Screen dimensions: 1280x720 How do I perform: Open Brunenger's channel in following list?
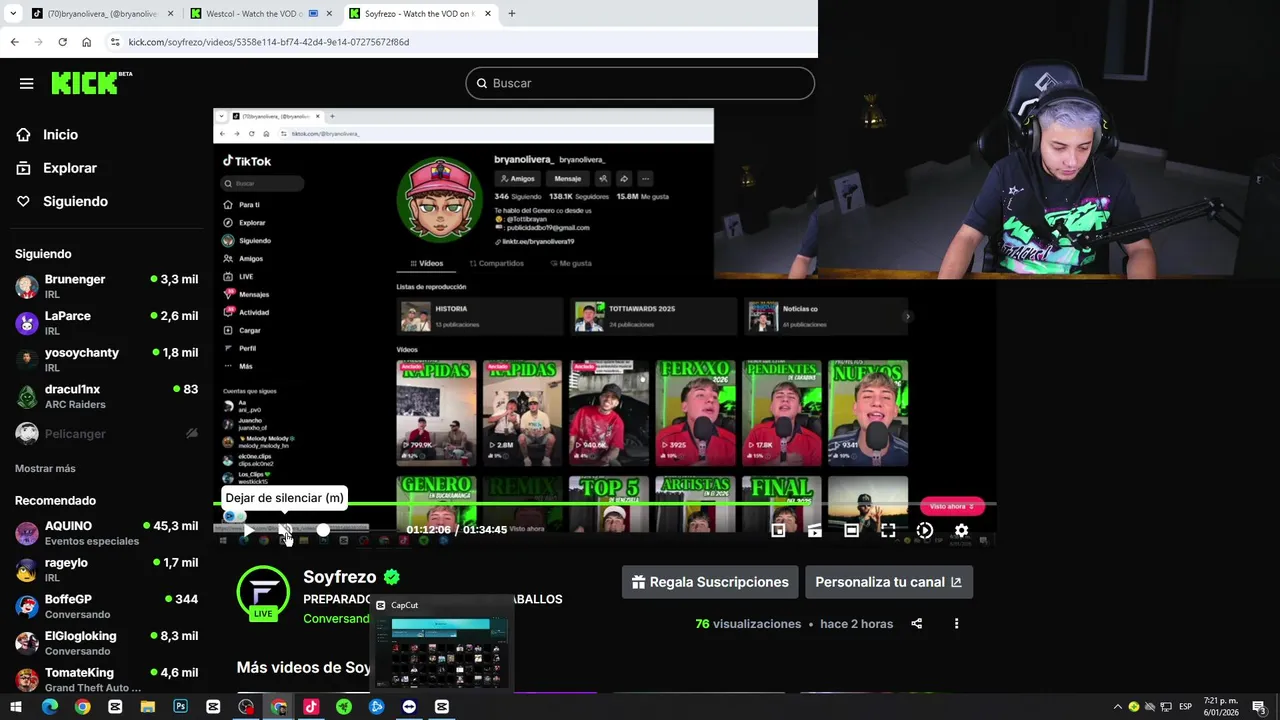pos(105,287)
